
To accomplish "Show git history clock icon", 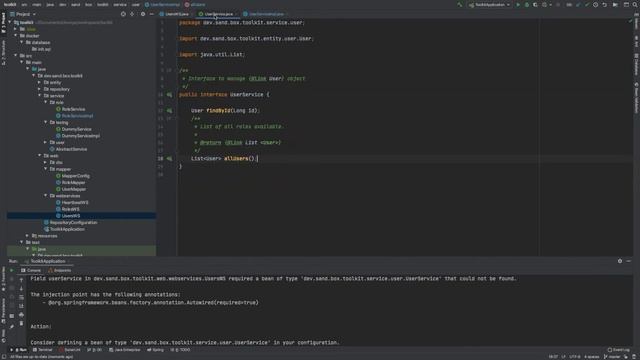I will (596, 5).
